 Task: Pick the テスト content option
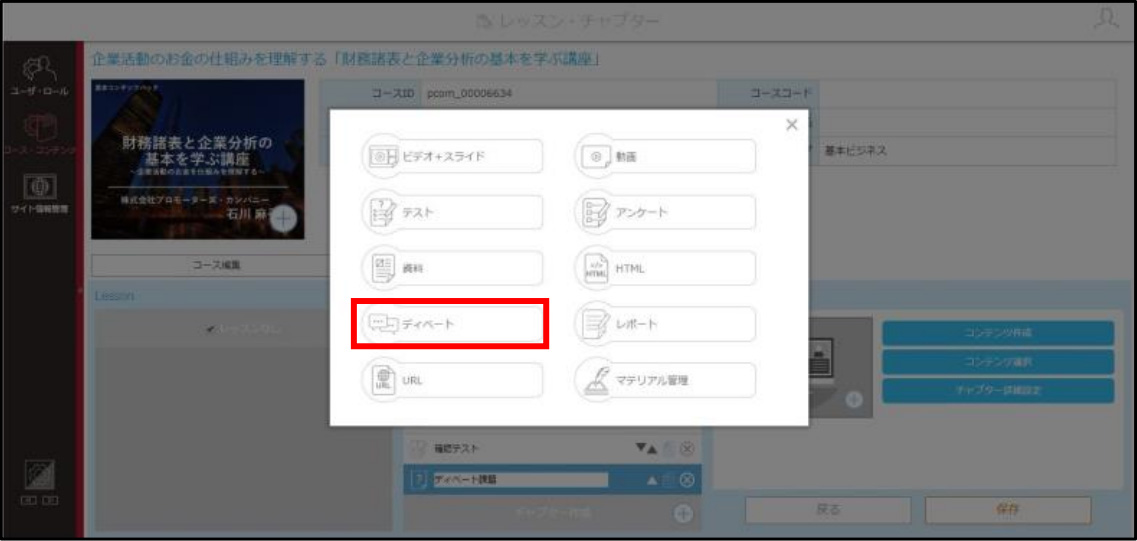pyautogui.click(x=452, y=212)
